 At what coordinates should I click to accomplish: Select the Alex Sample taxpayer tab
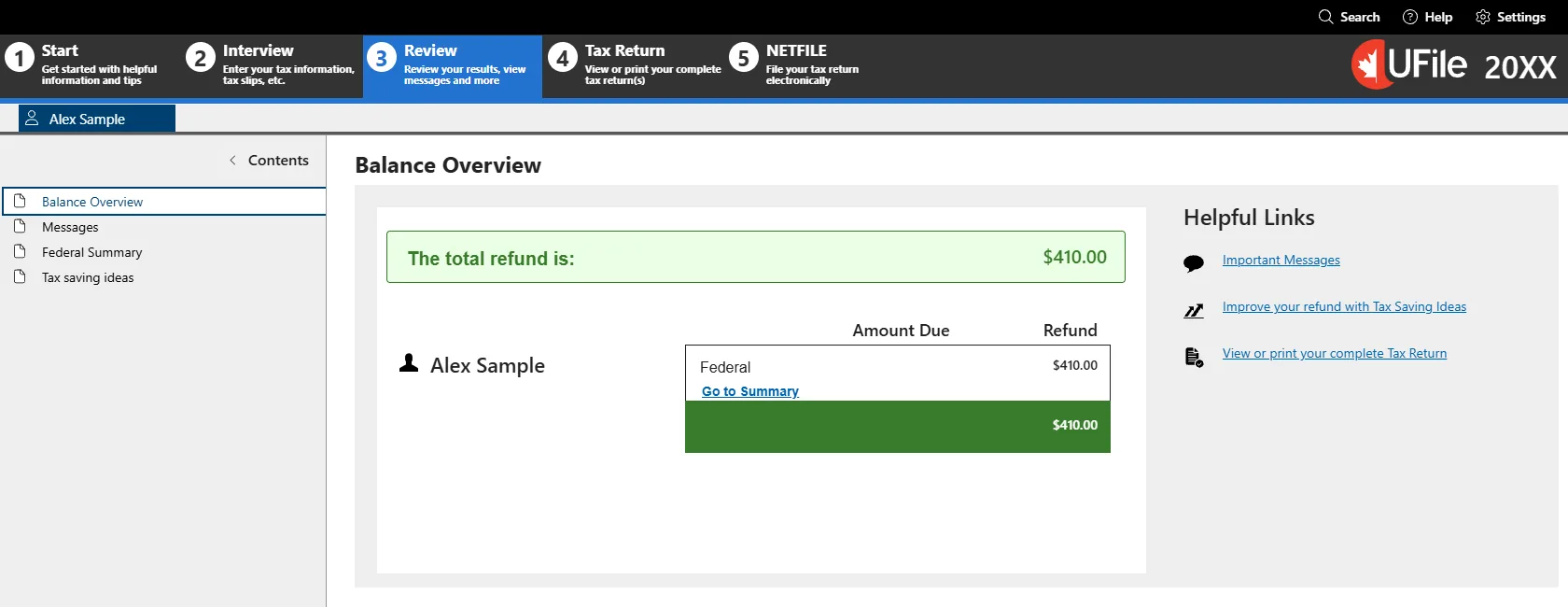click(97, 119)
